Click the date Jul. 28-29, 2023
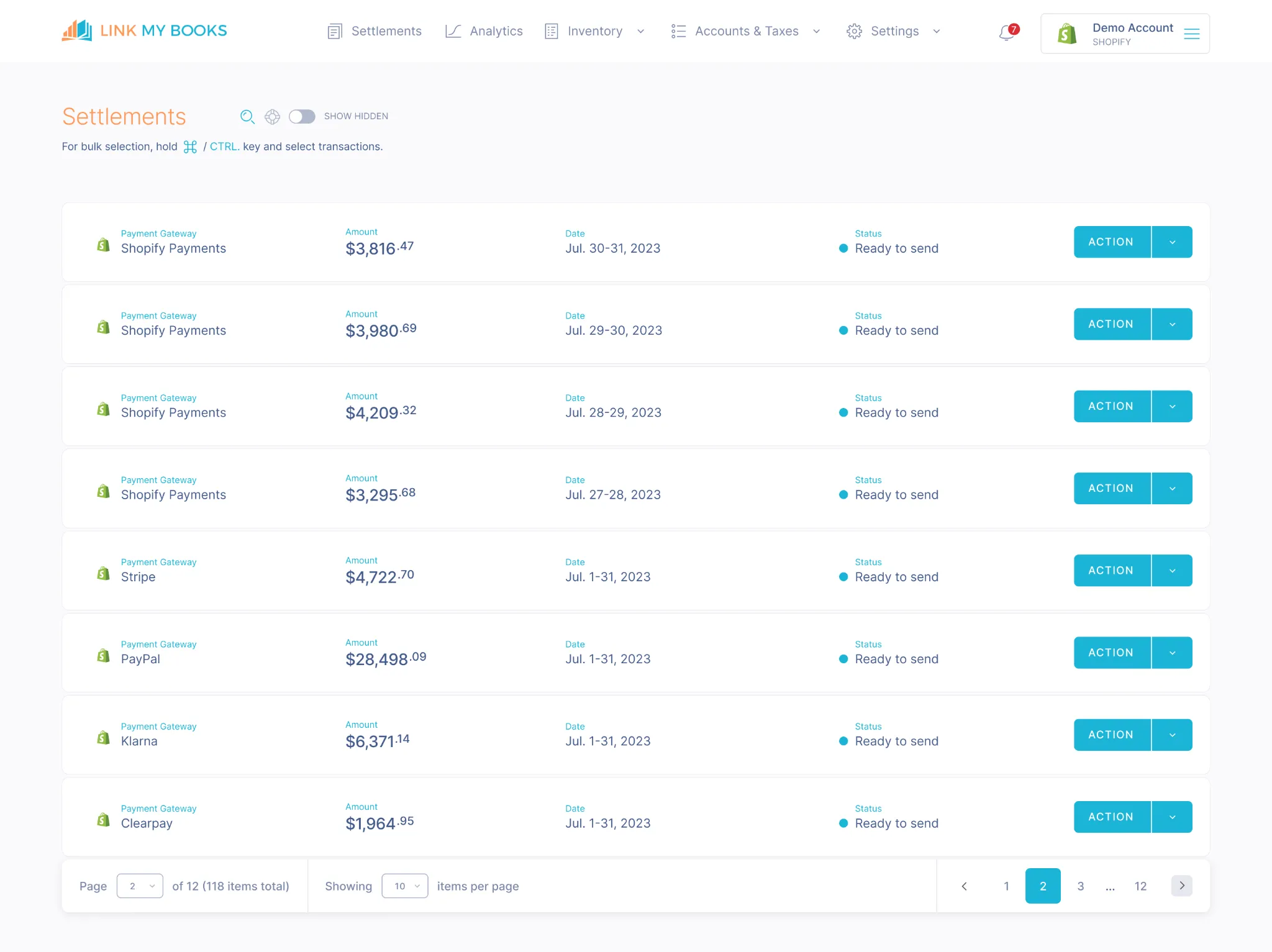The width and height of the screenshot is (1272, 952). [x=613, y=413]
